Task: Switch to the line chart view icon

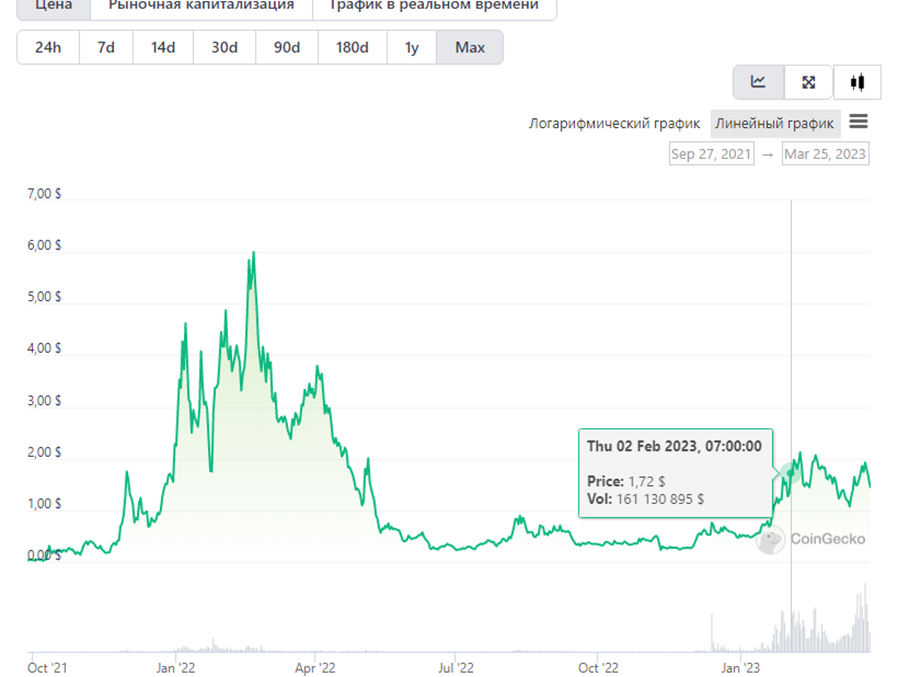Action: (x=758, y=82)
